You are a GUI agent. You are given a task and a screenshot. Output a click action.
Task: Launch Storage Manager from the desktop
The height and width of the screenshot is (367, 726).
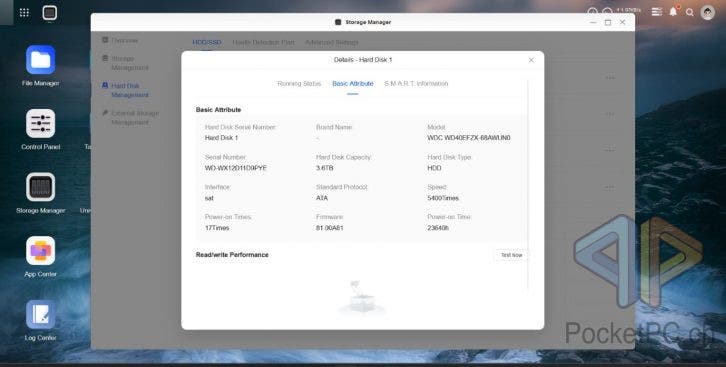(40, 187)
